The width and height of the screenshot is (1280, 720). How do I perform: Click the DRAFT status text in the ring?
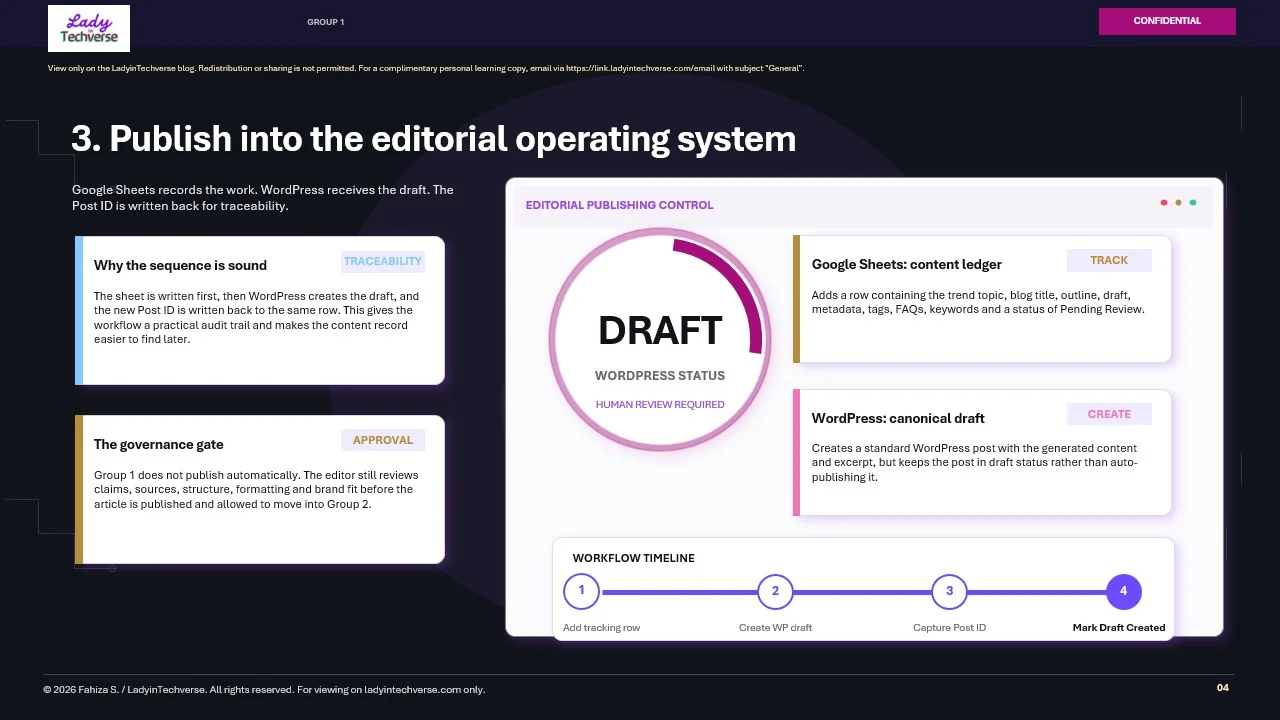[x=660, y=331]
